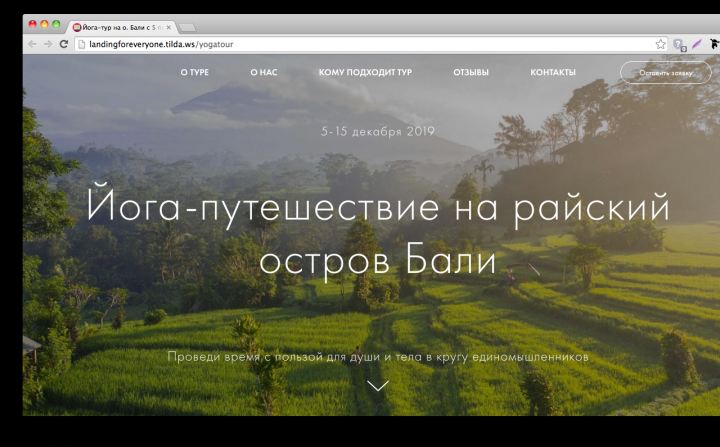Click the subtitle Проведи время с пользой
Screen dimensions: 720x447
(x=377, y=356)
